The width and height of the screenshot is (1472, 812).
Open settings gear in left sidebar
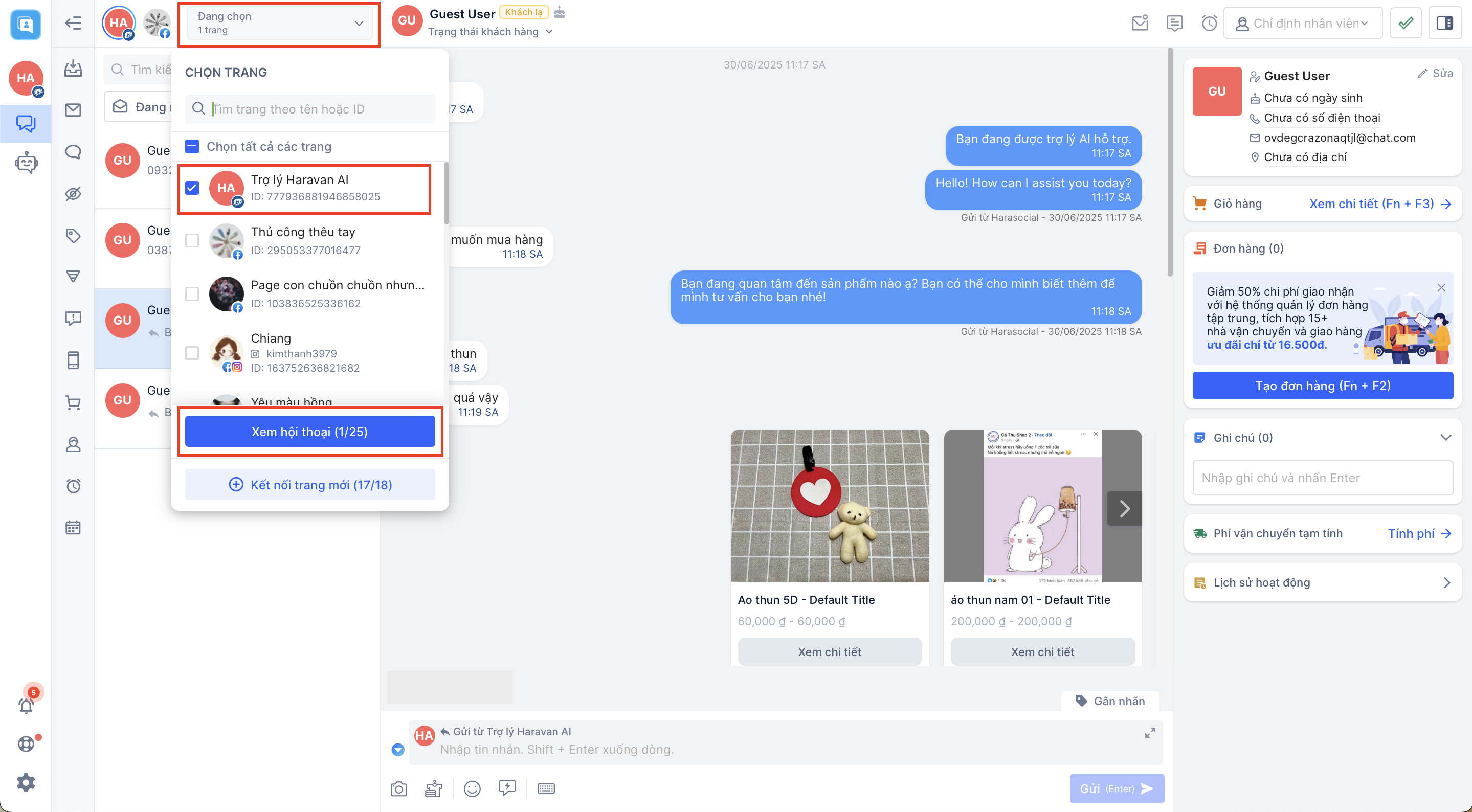(x=26, y=782)
